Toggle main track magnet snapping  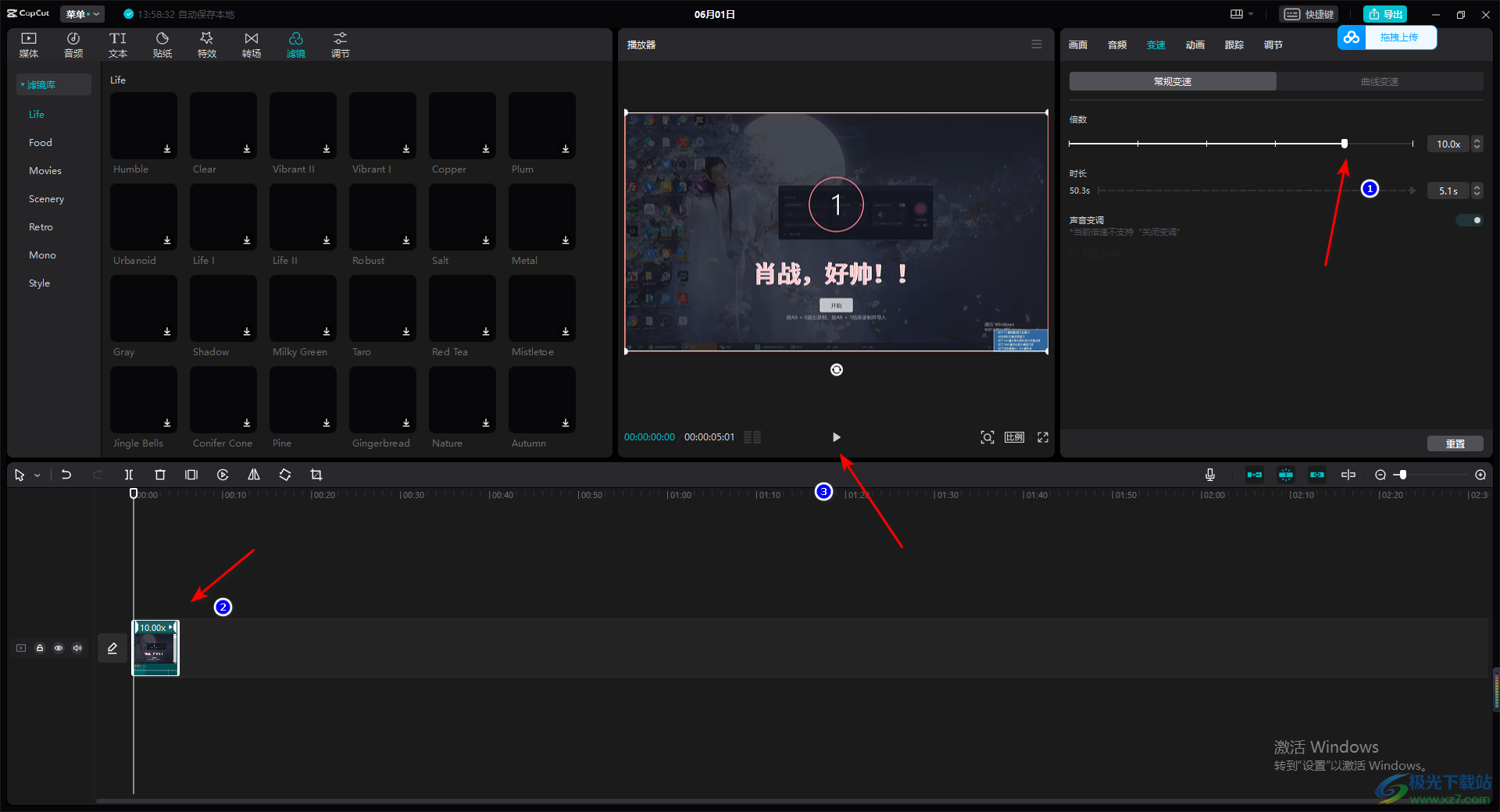[1255, 475]
